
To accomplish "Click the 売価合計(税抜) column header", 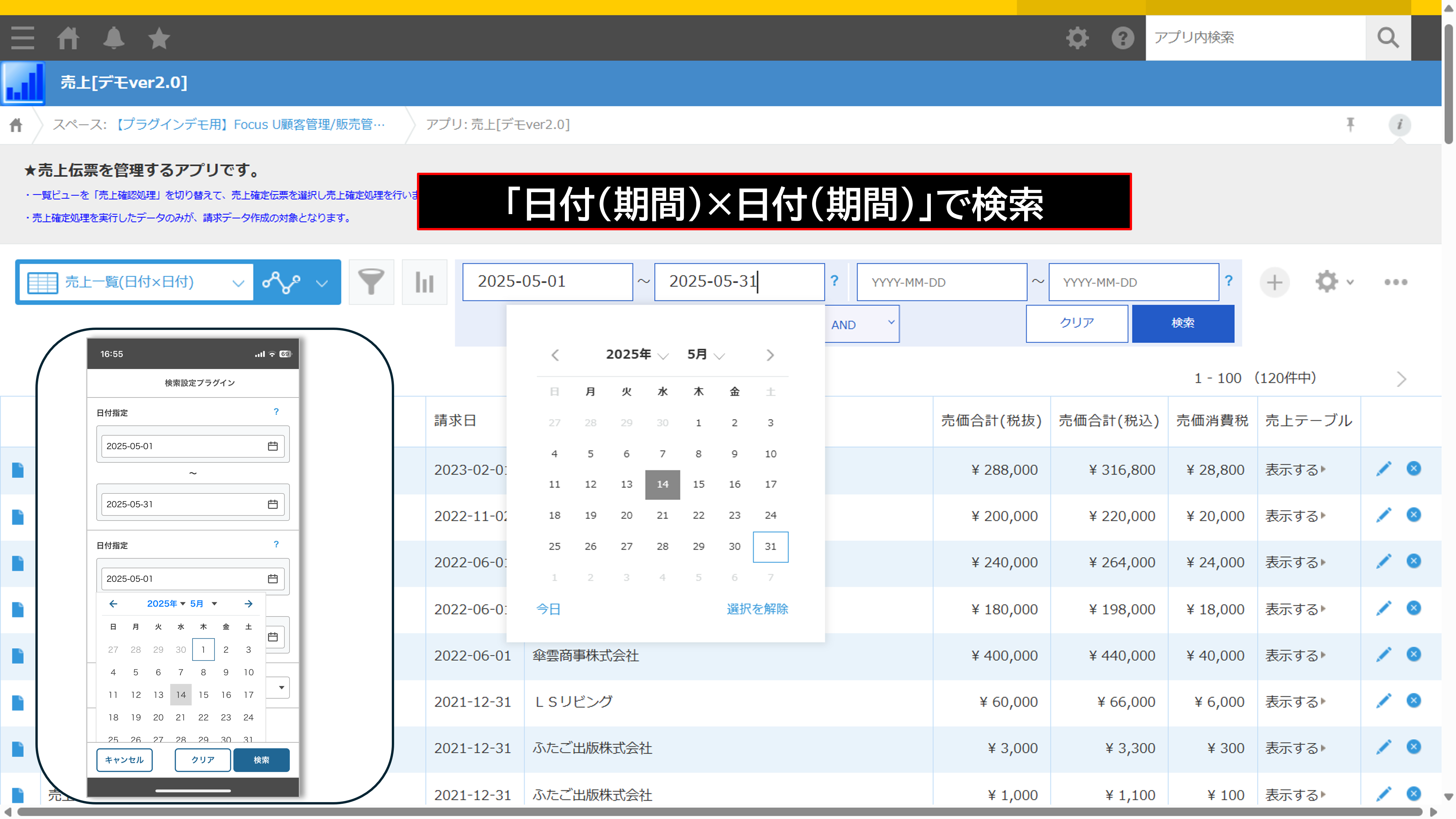I will point(991,421).
